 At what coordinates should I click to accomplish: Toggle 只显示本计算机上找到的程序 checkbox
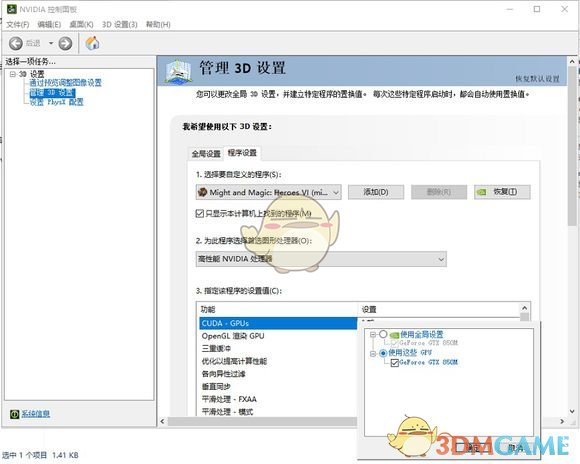pos(200,213)
